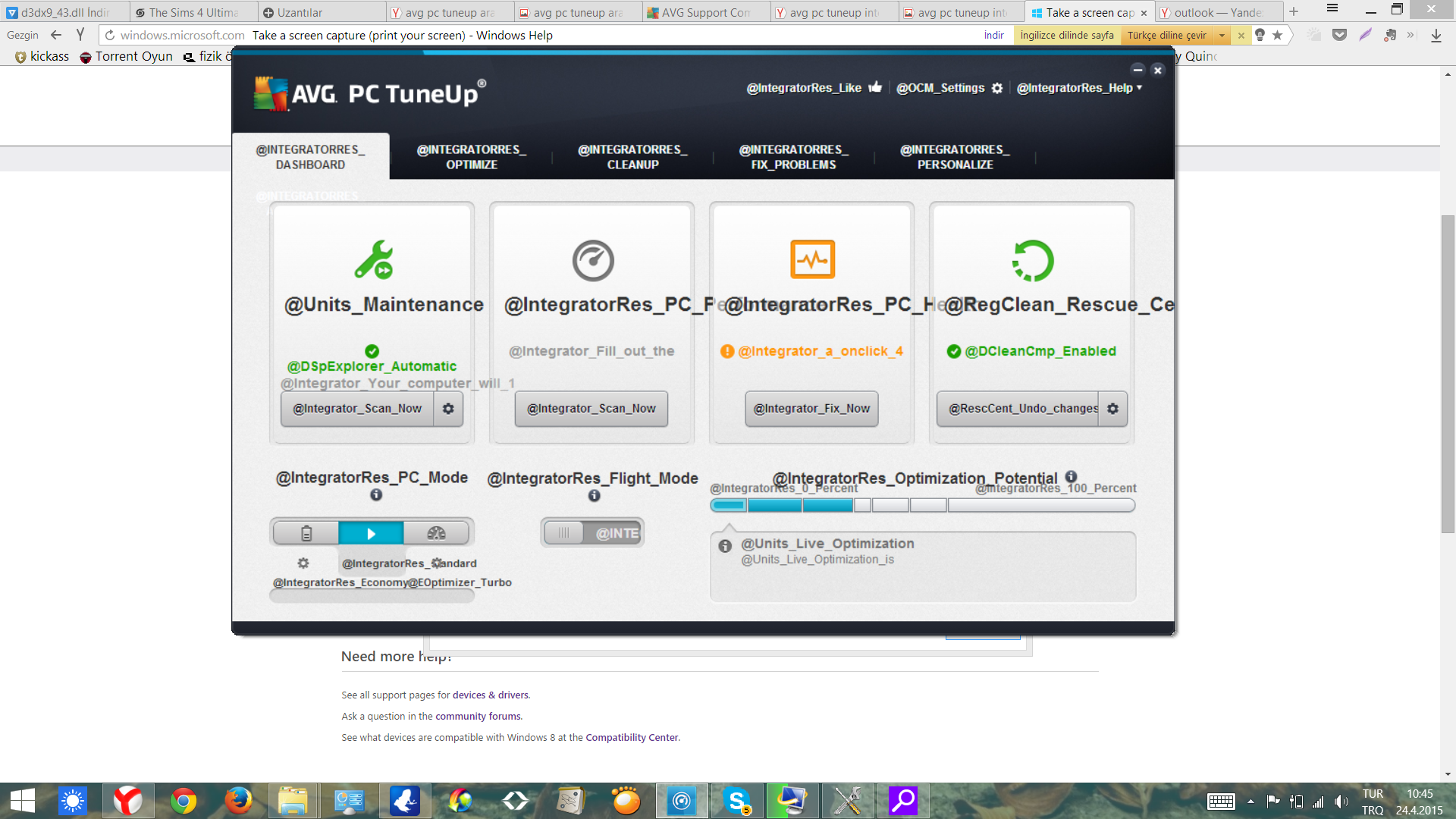Open the devices & drivers link
Image resolution: width=1456 pixels, height=819 pixels.
point(491,695)
